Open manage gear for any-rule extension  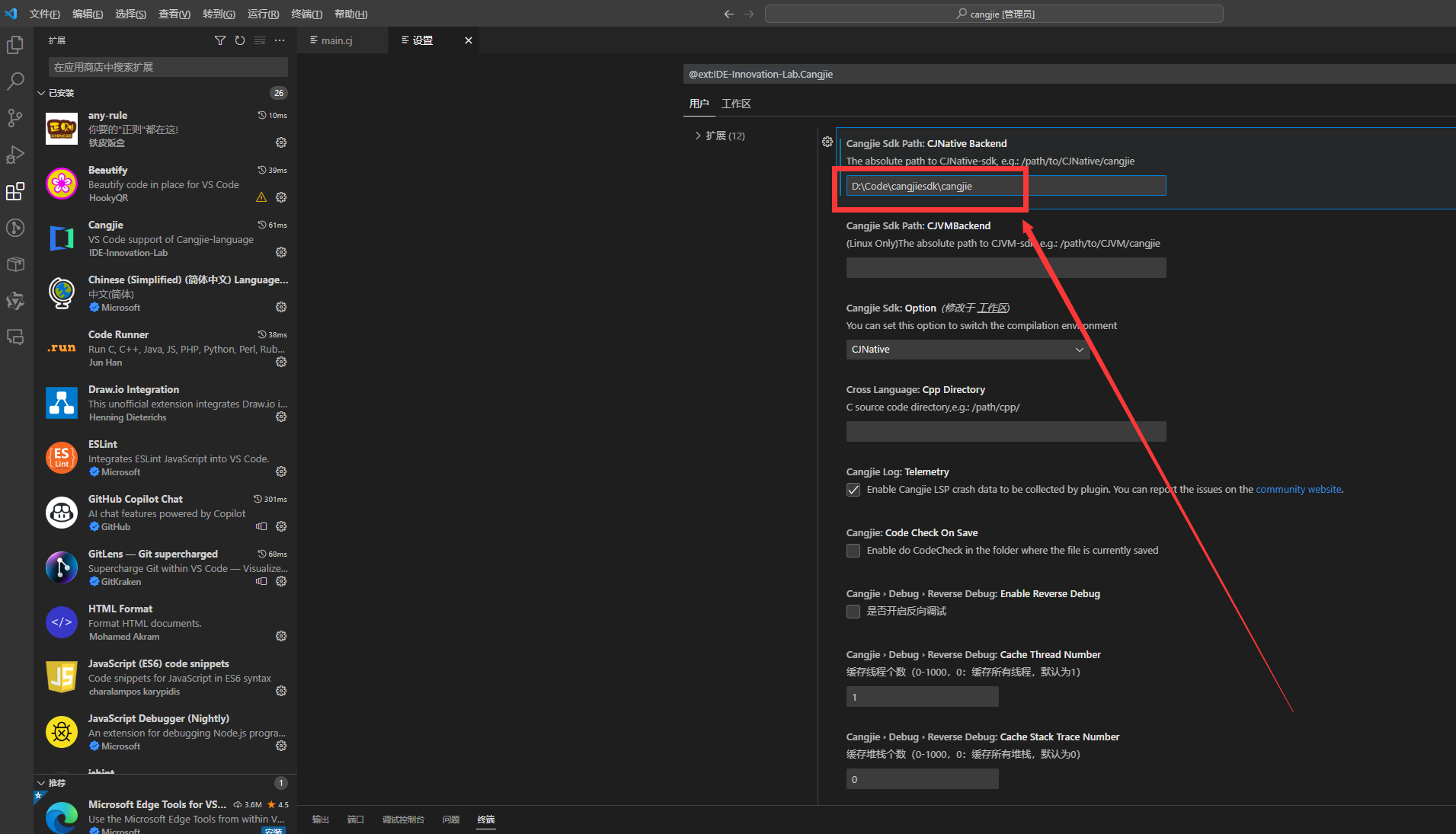tap(281, 142)
